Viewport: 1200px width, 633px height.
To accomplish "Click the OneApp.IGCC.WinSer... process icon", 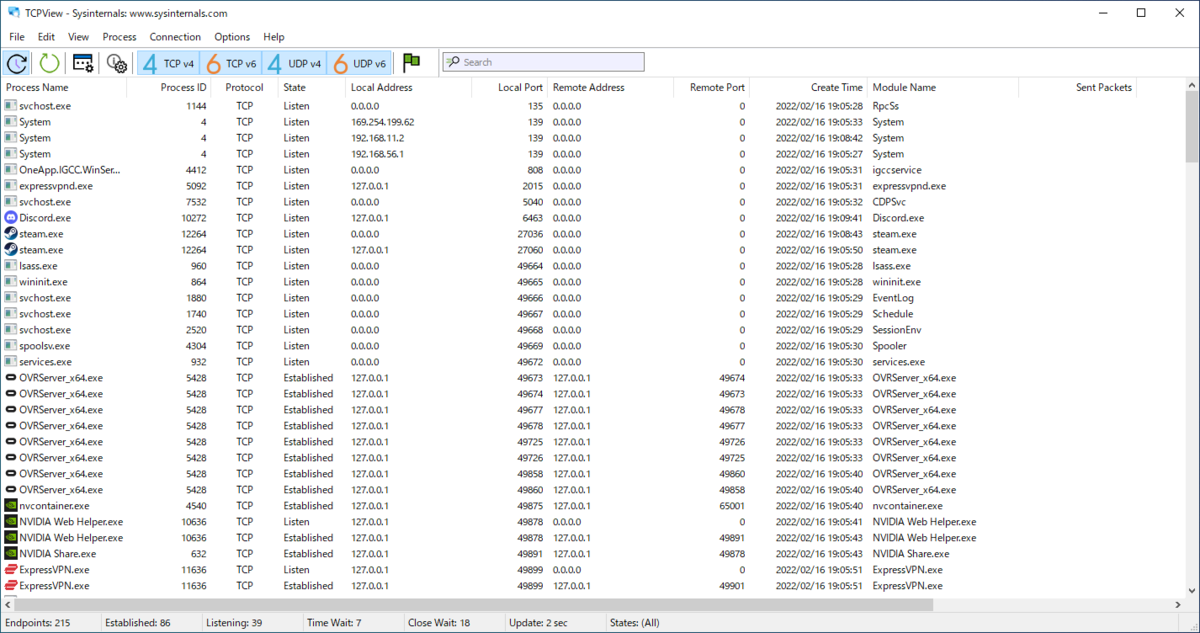I will (x=11, y=169).
